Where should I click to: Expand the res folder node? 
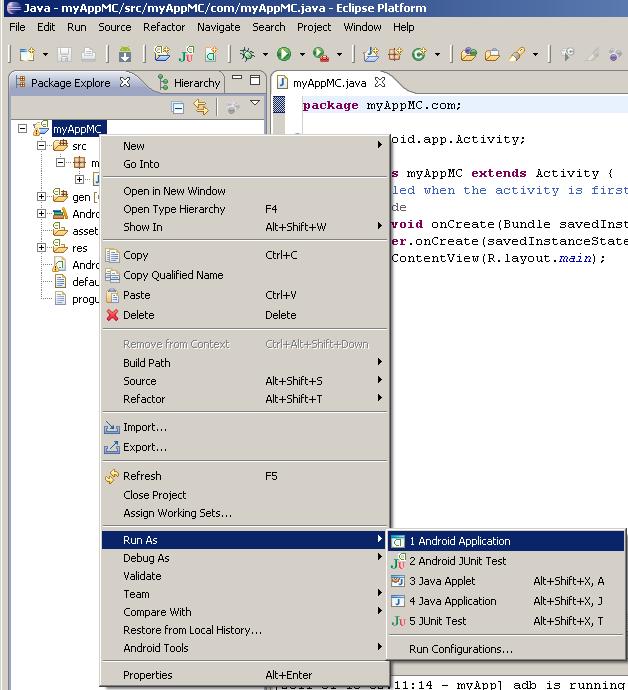coord(42,248)
